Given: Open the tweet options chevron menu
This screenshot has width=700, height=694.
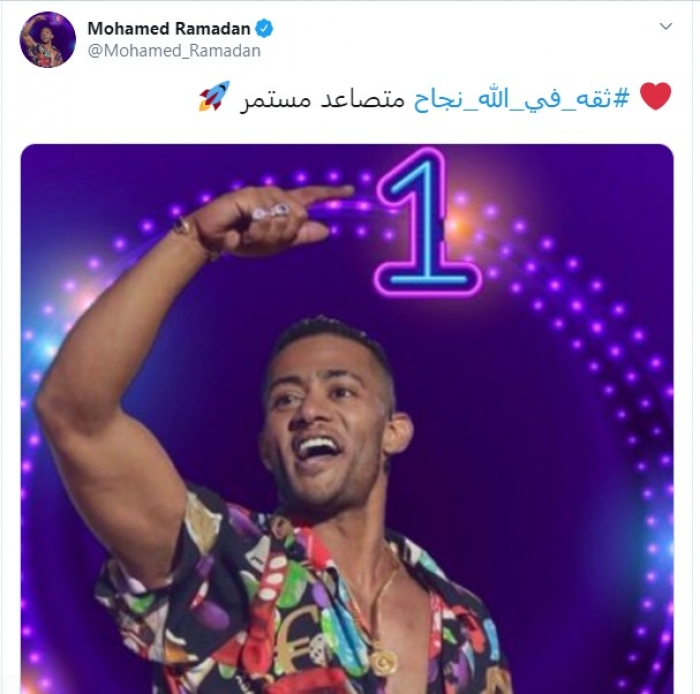Looking at the screenshot, I should coord(666,27).
